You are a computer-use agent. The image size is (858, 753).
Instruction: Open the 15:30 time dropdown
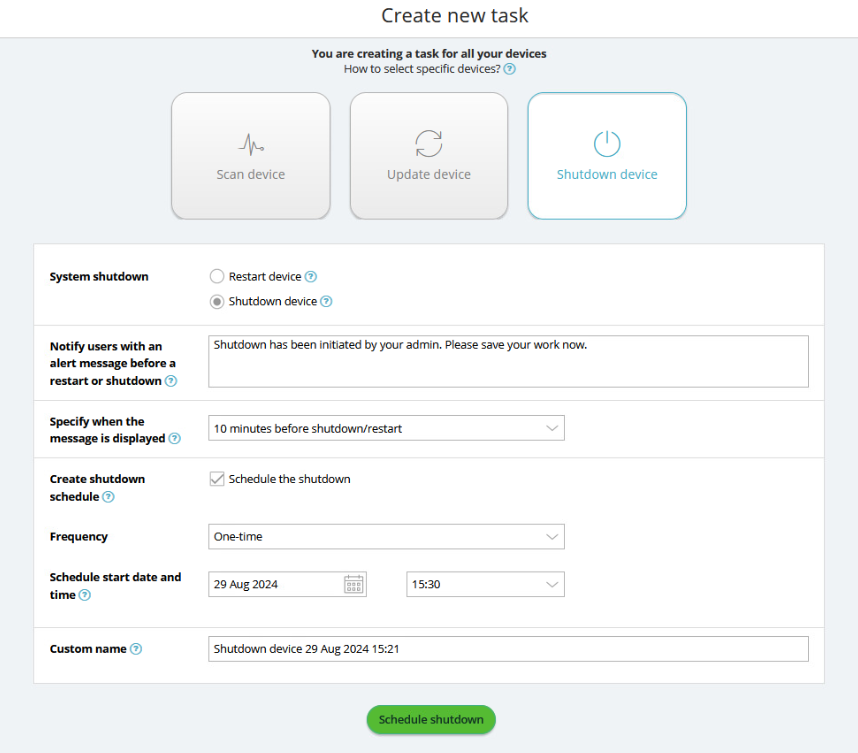[485, 585]
